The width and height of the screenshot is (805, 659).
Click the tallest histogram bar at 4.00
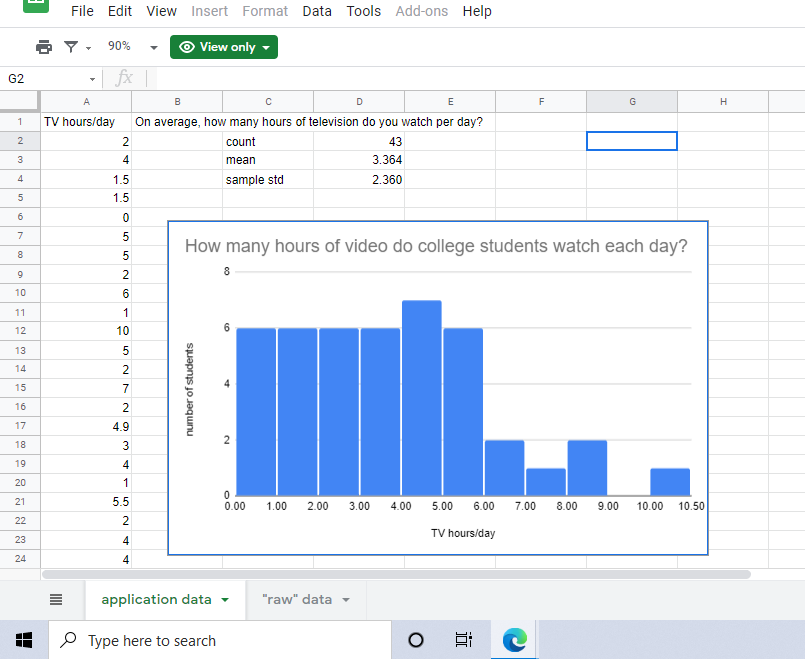(x=421, y=398)
